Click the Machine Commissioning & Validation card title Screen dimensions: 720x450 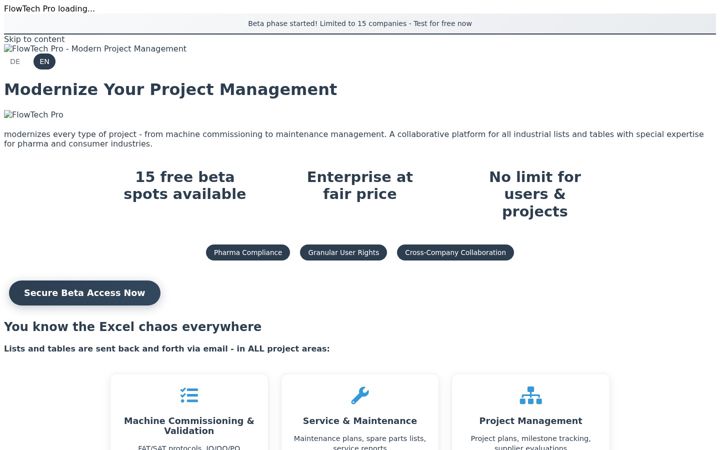pos(189,426)
